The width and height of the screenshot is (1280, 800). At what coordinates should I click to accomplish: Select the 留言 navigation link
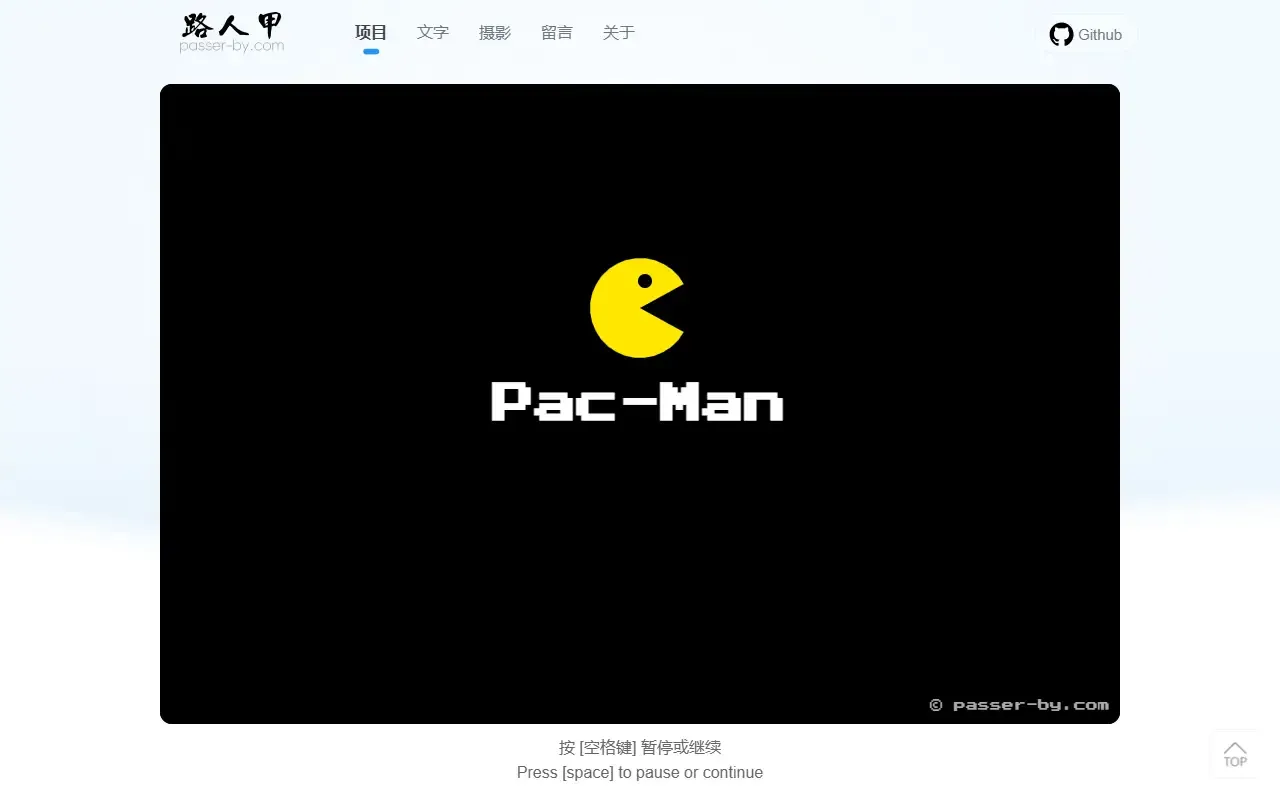[557, 33]
